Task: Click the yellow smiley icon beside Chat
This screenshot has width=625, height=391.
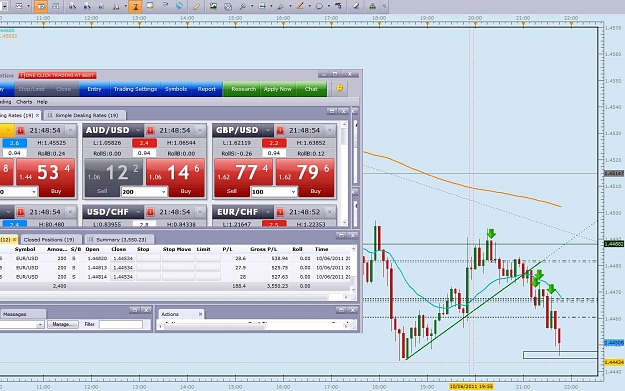Action: pyautogui.click(x=340, y=88)
